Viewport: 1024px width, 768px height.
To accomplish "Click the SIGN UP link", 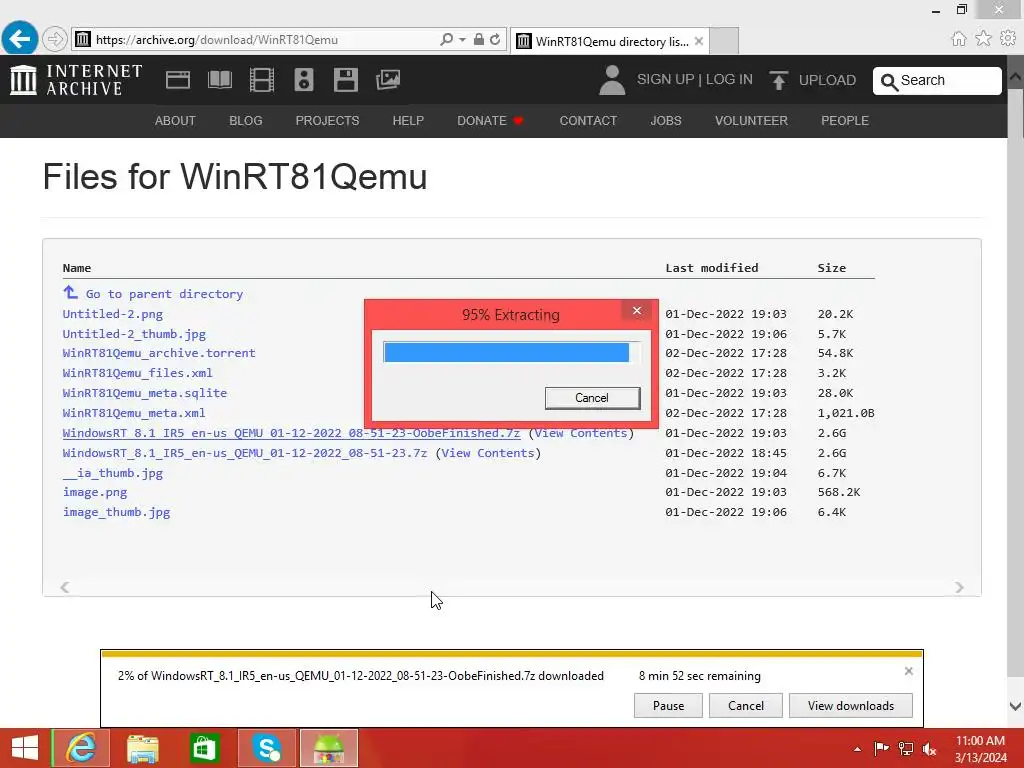I will point(665,79).
